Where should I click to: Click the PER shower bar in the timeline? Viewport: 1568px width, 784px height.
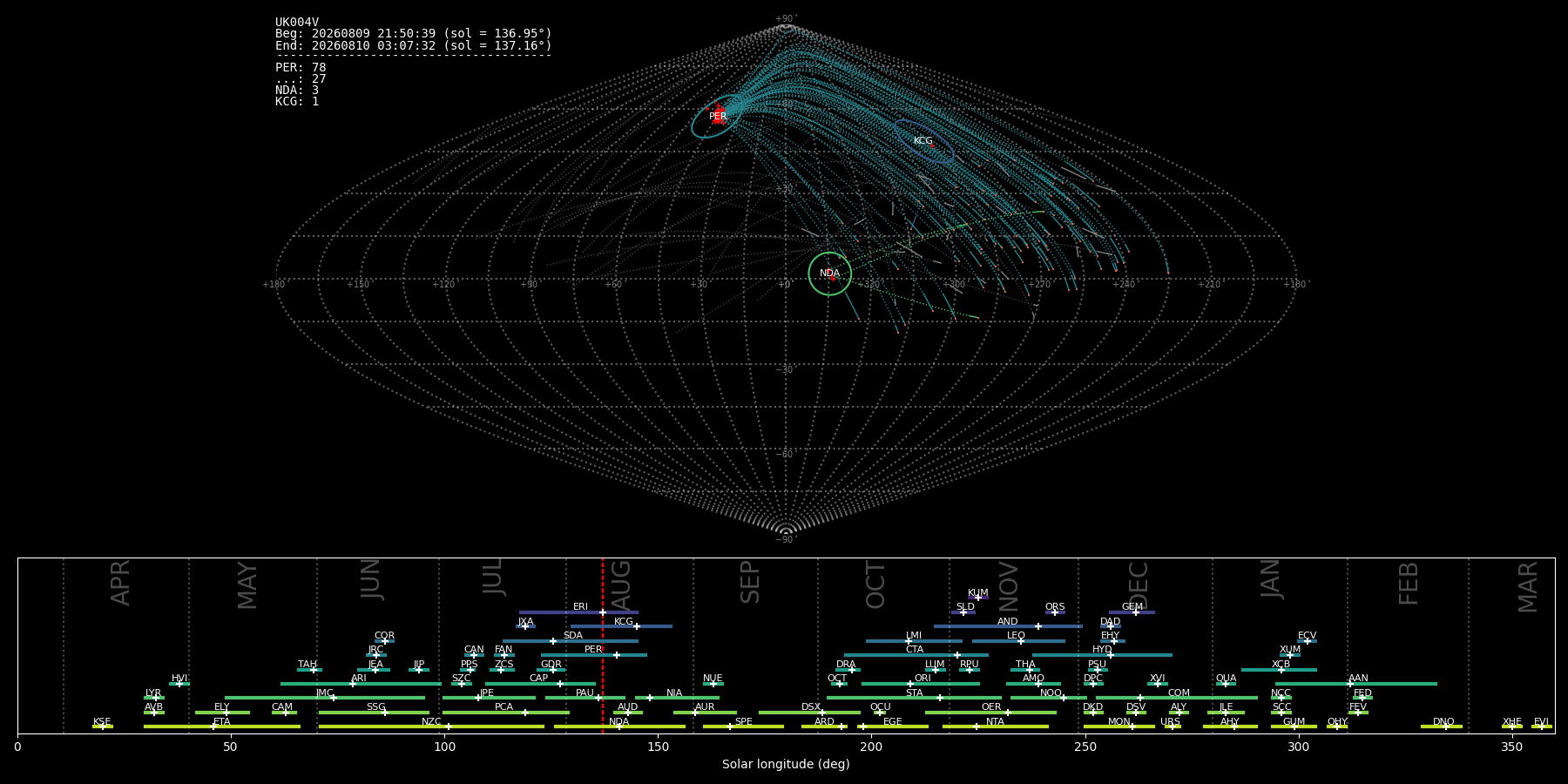(x=594, y=655)
